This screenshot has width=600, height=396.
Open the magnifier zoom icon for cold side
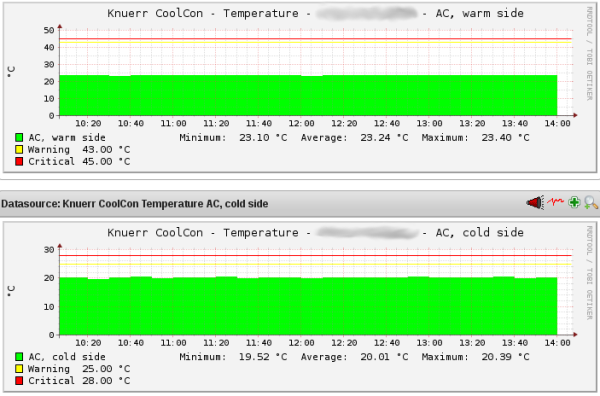(x=591, y=203)
